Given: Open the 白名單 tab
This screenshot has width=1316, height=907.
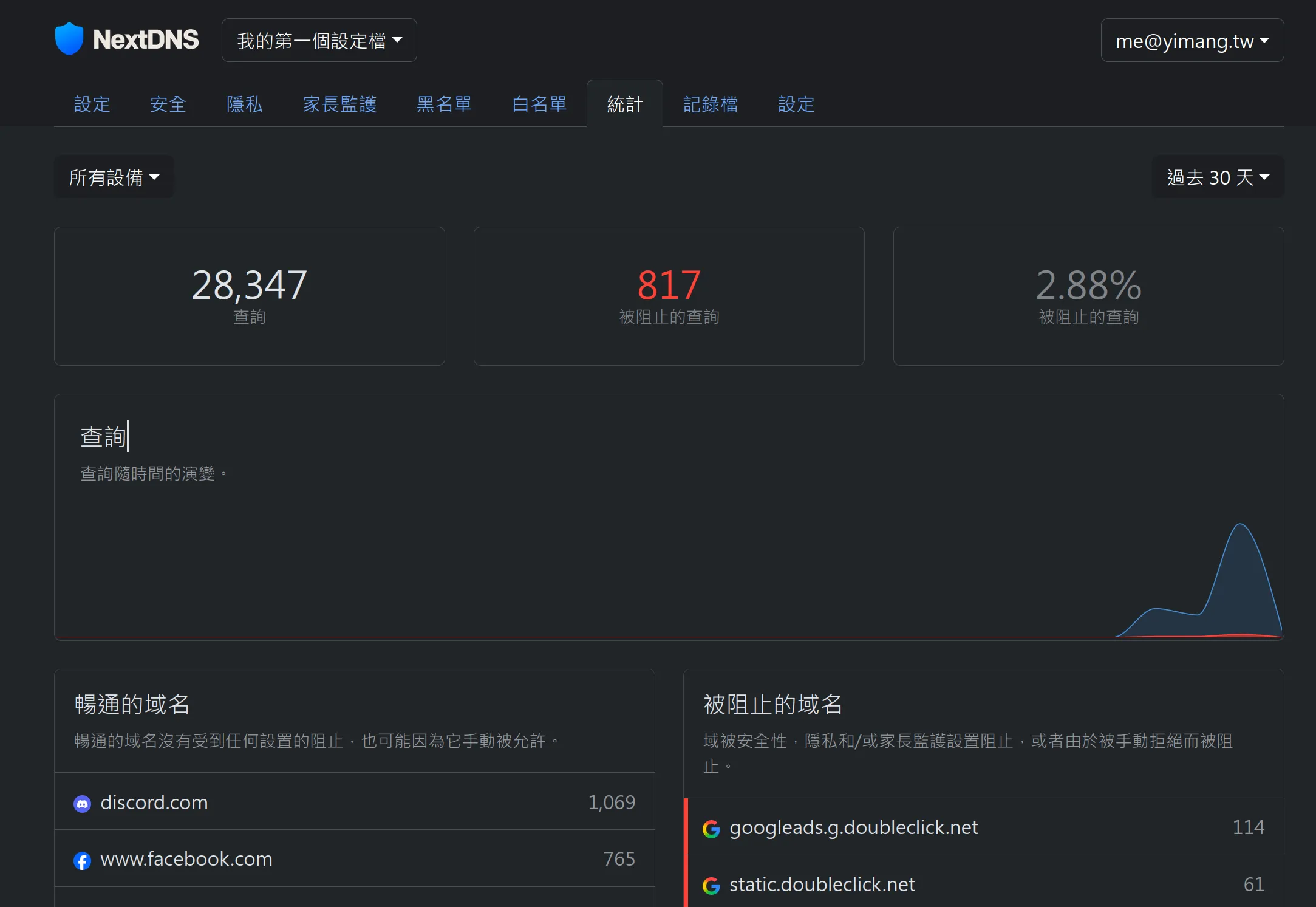Looking at the screenshot, I should [539, 104].
